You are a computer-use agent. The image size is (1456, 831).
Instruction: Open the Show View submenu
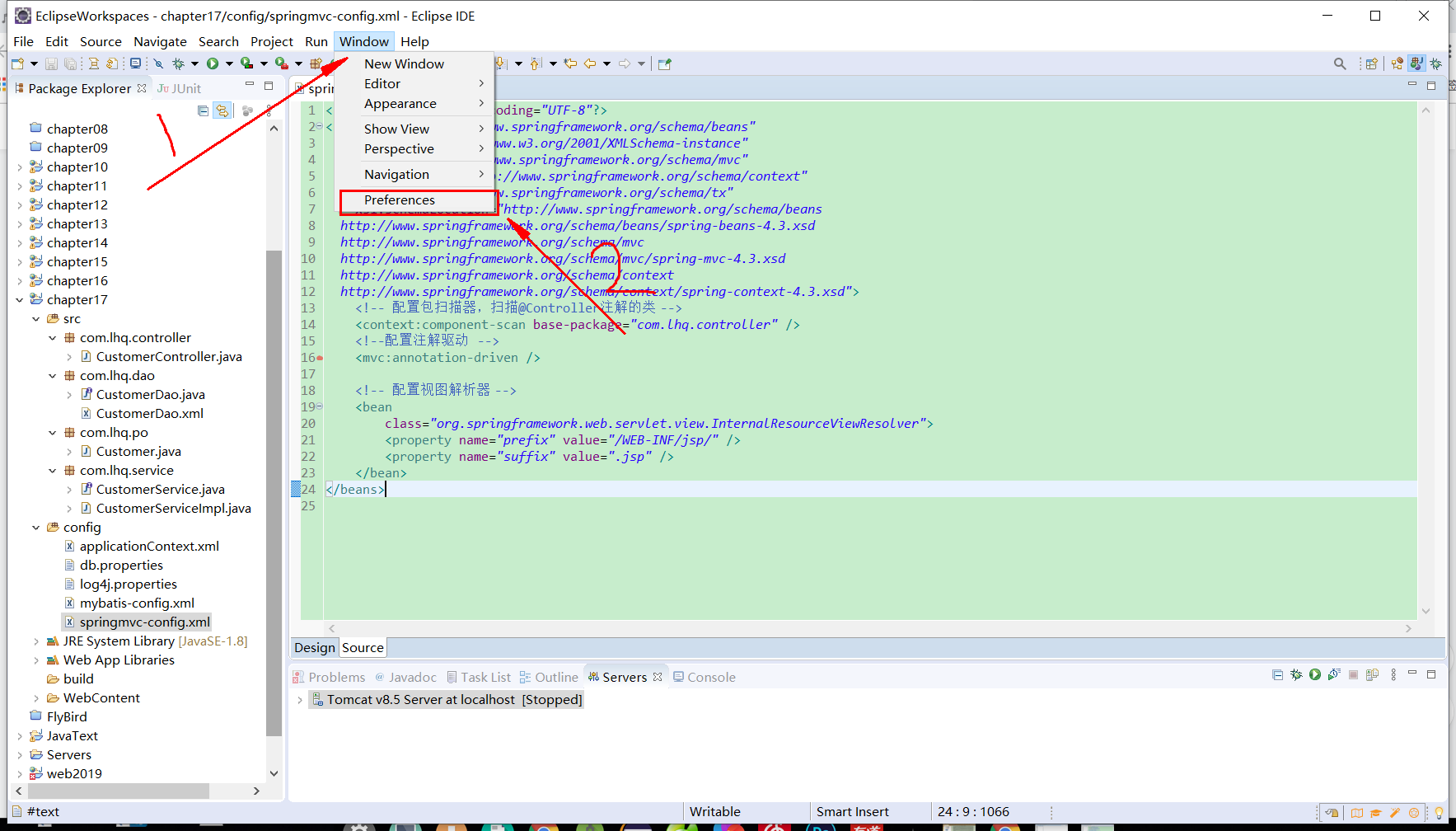[x=414, y=129]
